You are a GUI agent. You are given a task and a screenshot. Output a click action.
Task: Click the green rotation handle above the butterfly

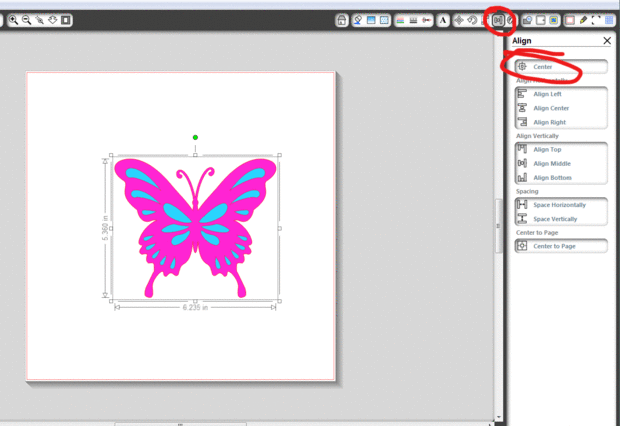point(195,137)
